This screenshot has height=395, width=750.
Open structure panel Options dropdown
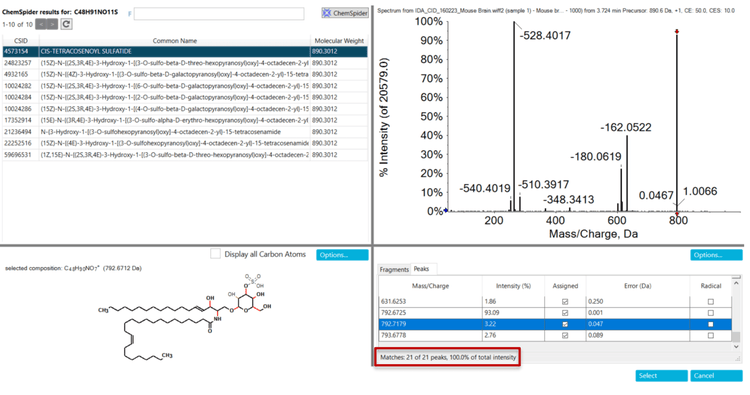[342, 255]
